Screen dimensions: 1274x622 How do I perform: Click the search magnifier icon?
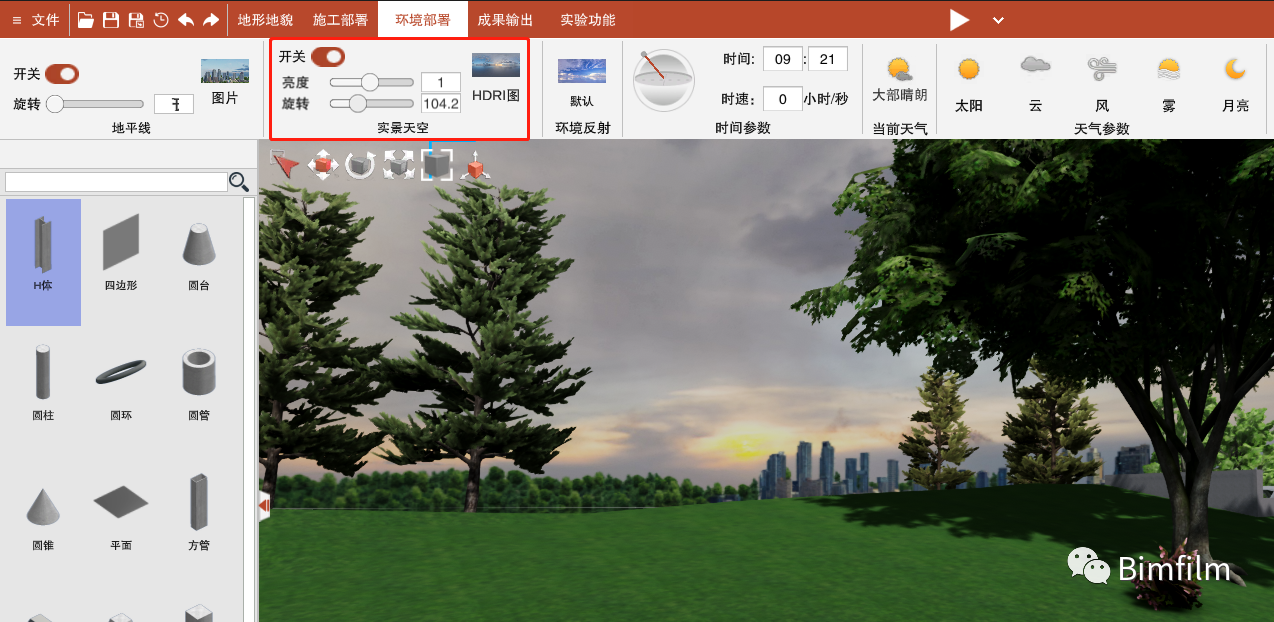click(x=239, y=181)
